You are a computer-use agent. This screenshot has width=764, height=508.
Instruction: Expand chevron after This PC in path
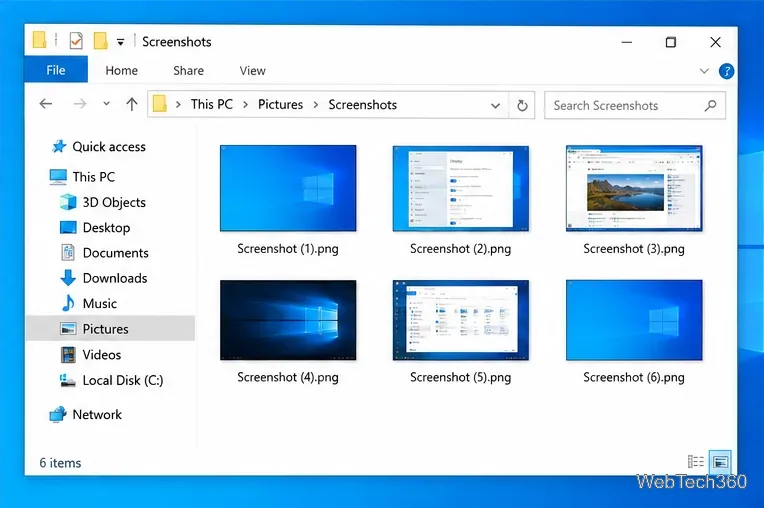pyautogui.click(x=245, y=105)
